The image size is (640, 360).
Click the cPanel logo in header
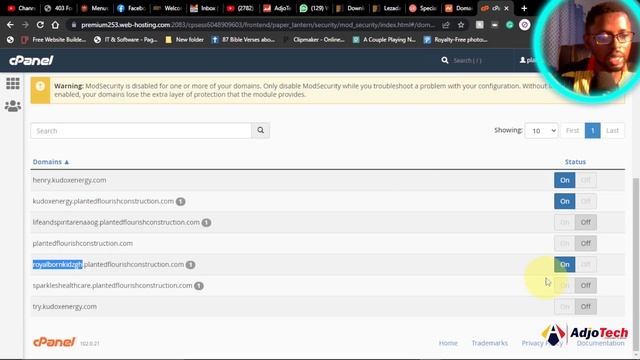pos(31,60)
